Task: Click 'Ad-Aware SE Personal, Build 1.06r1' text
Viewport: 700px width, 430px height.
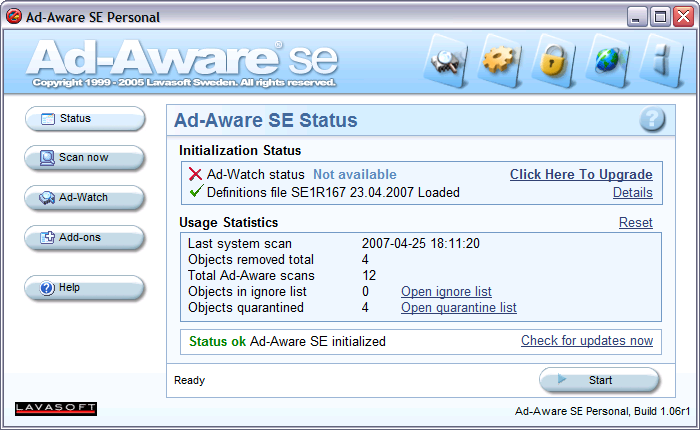Action: [602, 411]
